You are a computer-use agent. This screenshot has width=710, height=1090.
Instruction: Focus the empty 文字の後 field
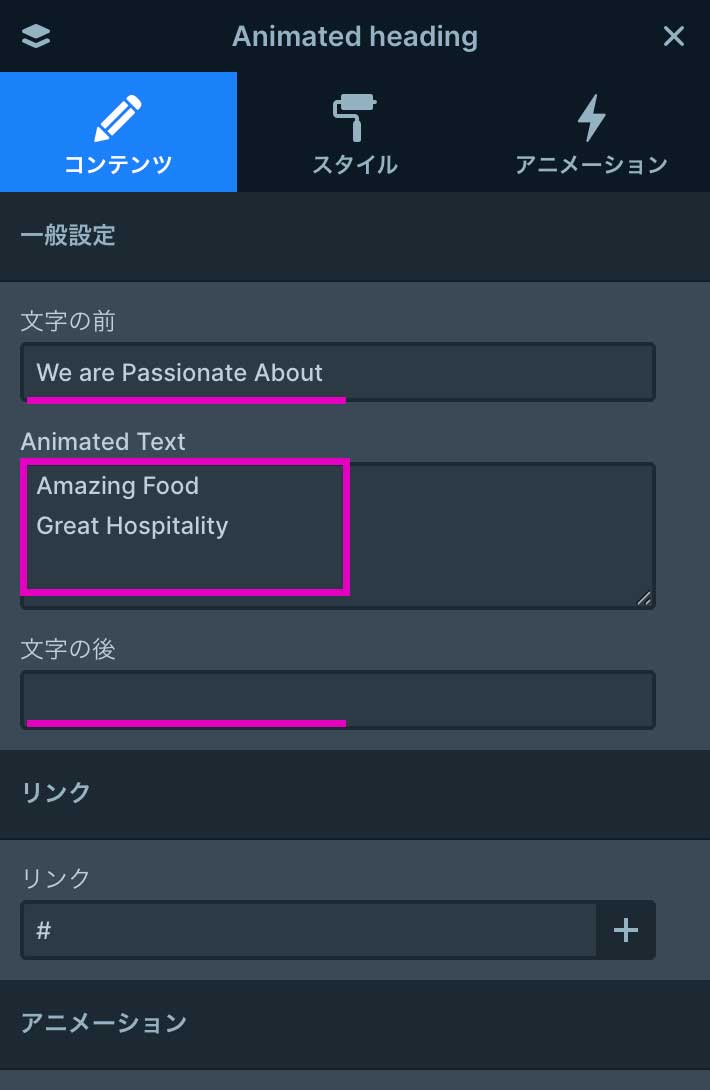tap(338, 699)
